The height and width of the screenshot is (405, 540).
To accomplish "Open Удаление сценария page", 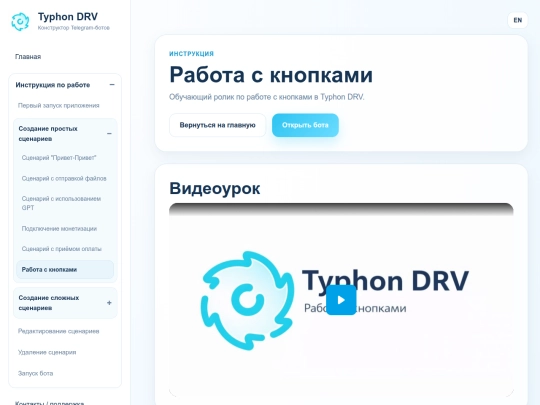I will coord(47,352).
